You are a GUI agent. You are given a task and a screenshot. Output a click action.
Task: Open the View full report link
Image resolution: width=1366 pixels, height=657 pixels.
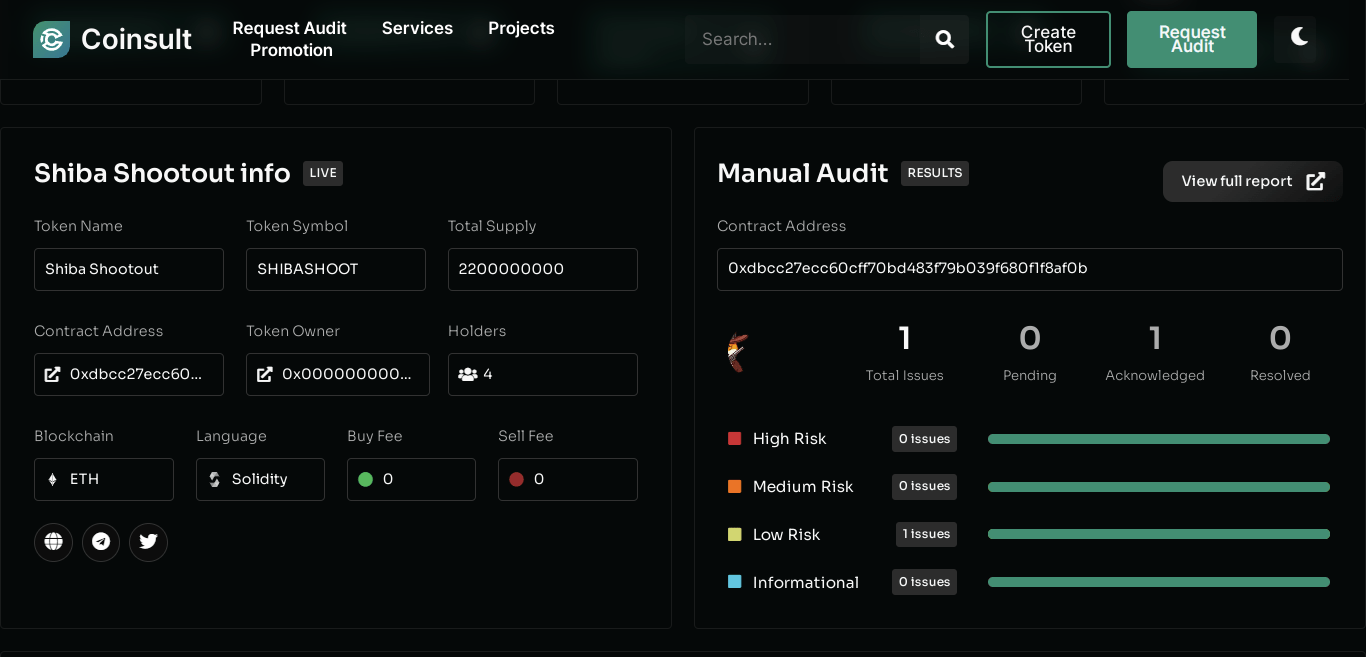click(1253, 181)
